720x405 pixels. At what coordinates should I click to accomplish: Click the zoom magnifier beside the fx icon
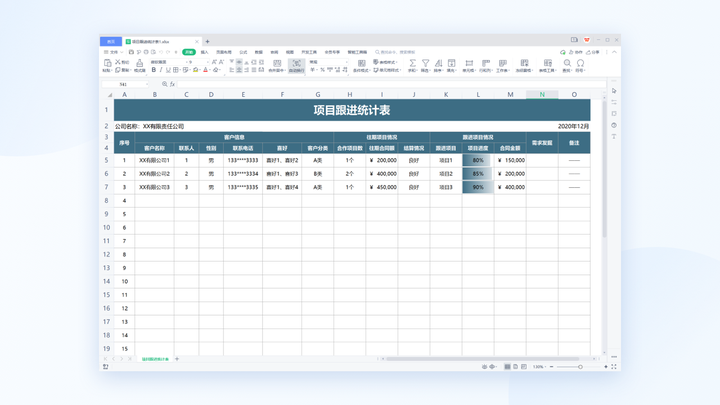coord(164,84)
